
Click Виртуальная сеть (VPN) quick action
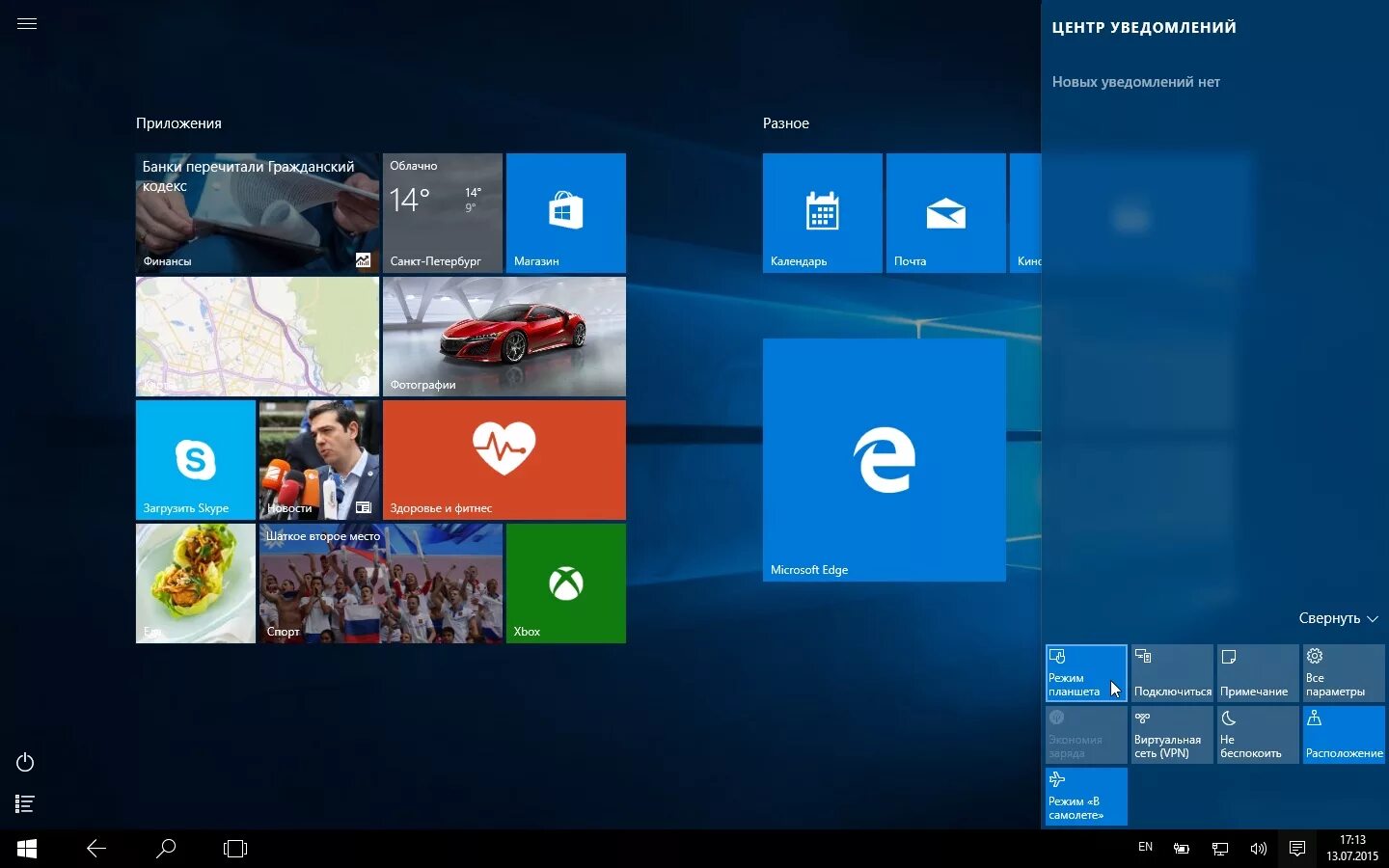click(x=1172, y=735)
